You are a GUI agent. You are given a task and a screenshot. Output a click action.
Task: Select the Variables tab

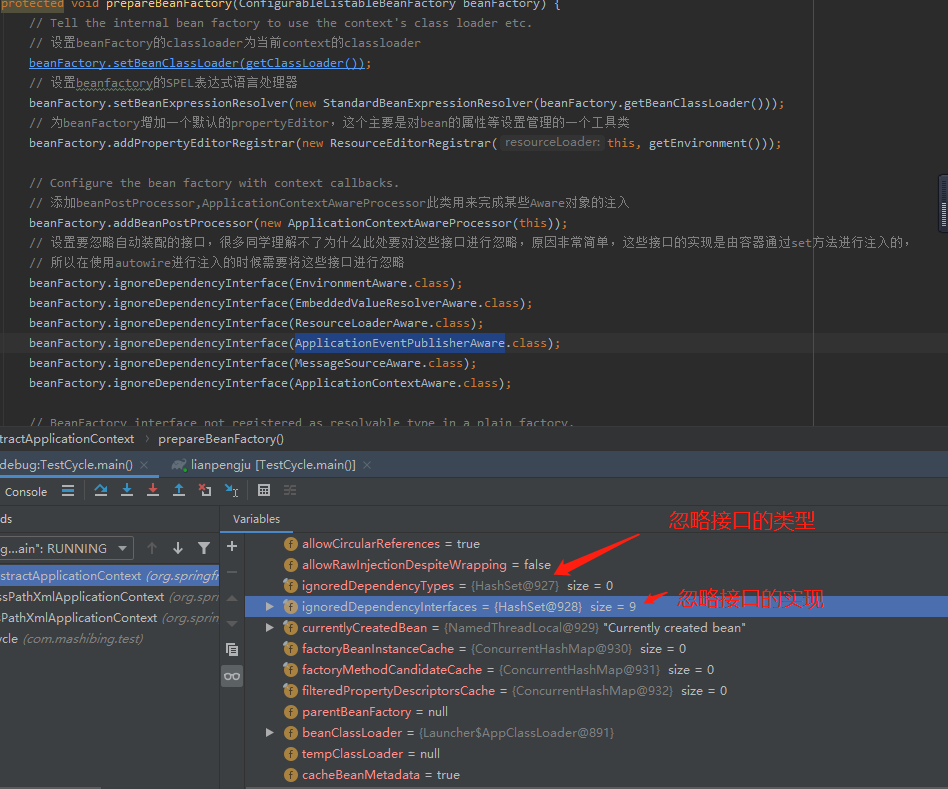coord(256,519)
